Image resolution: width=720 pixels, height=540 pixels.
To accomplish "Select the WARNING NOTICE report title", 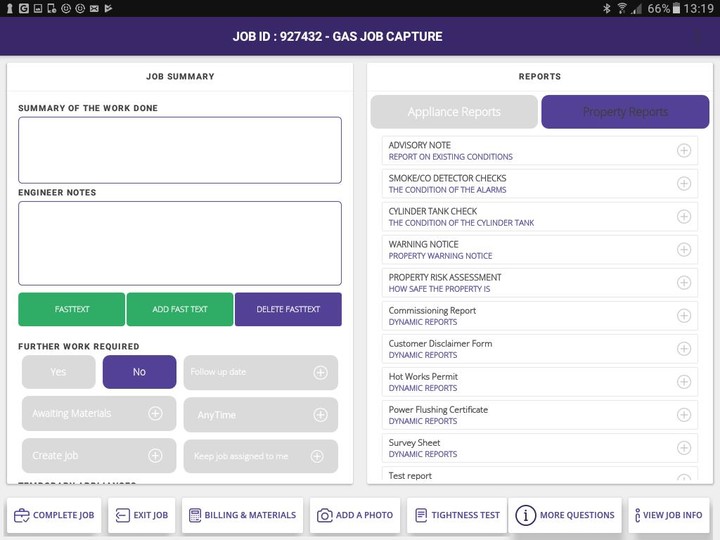I will [x=423, y=244].
